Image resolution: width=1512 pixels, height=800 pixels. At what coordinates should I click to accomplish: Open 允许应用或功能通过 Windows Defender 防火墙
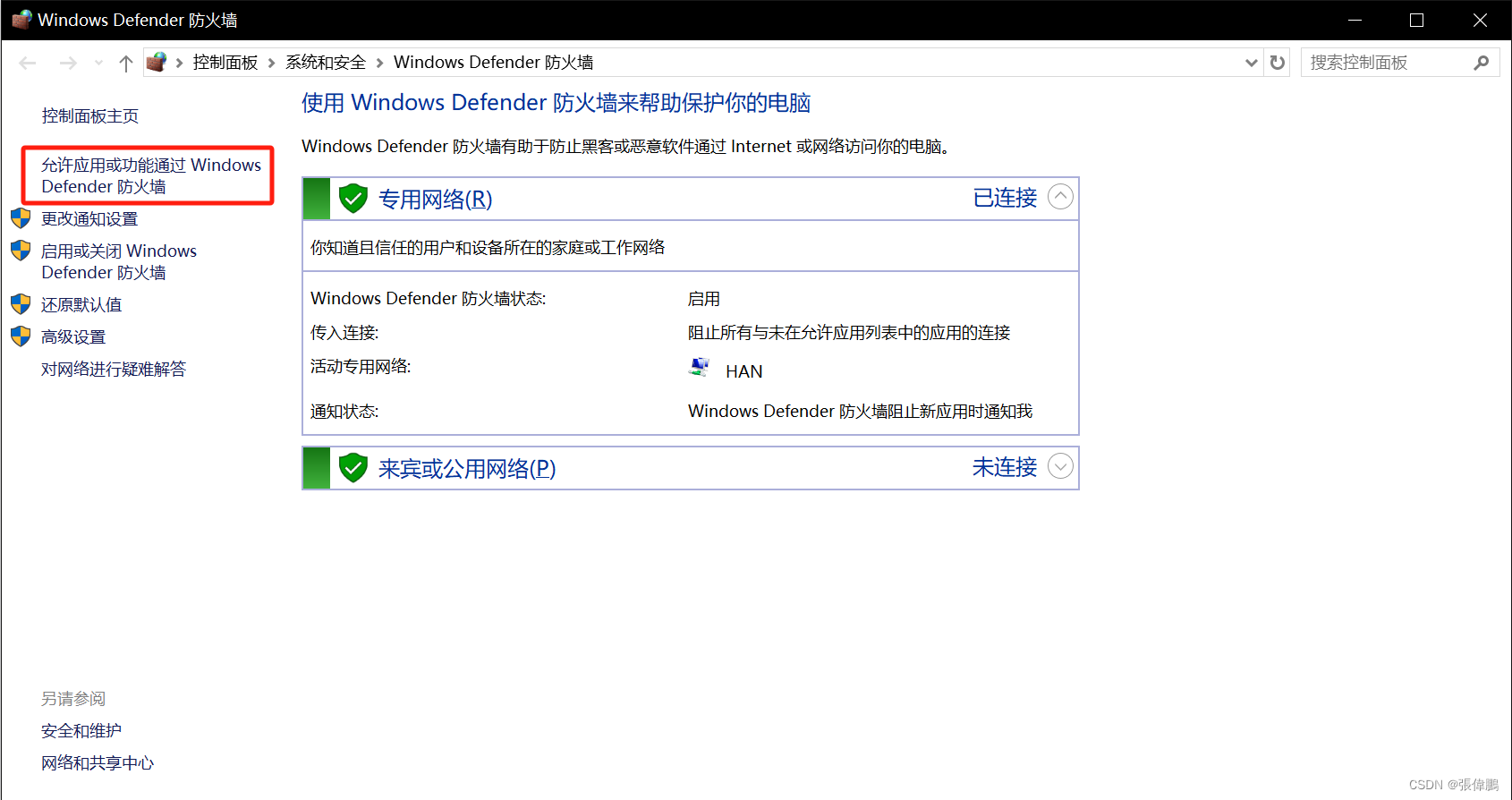(x=150, y=175)
